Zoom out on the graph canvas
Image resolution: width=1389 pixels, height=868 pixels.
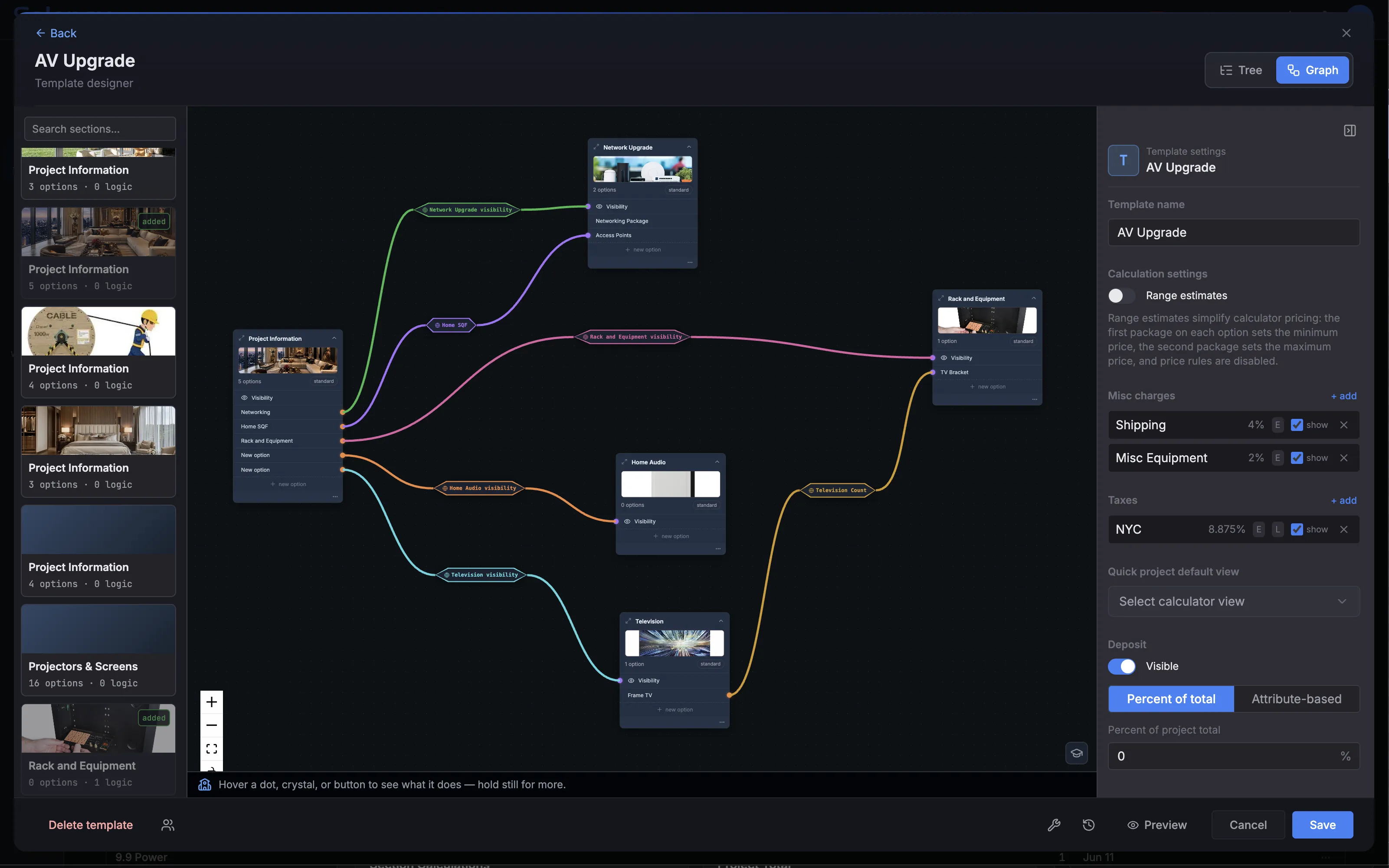(x=211, y=725)
